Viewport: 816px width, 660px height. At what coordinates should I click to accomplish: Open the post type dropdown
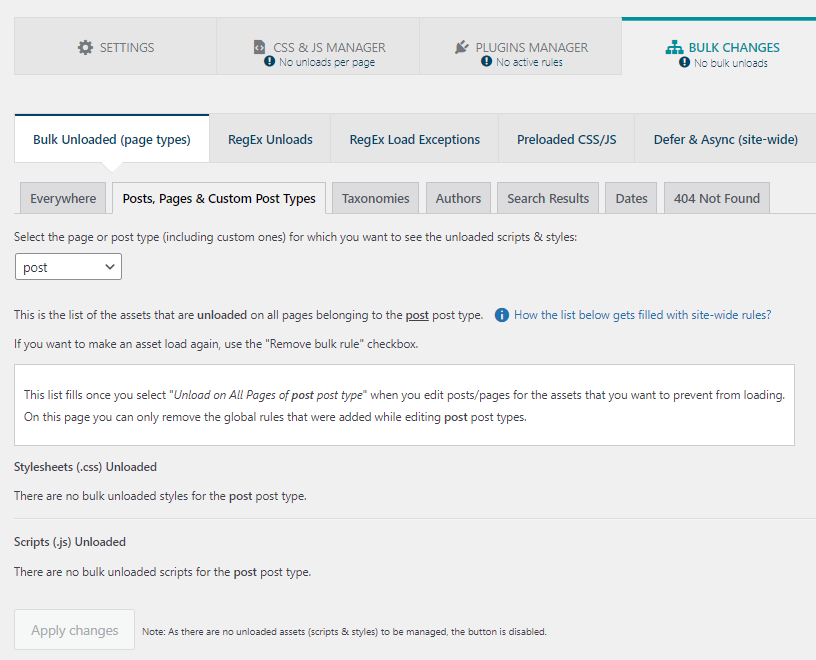[x=68, y=267]
